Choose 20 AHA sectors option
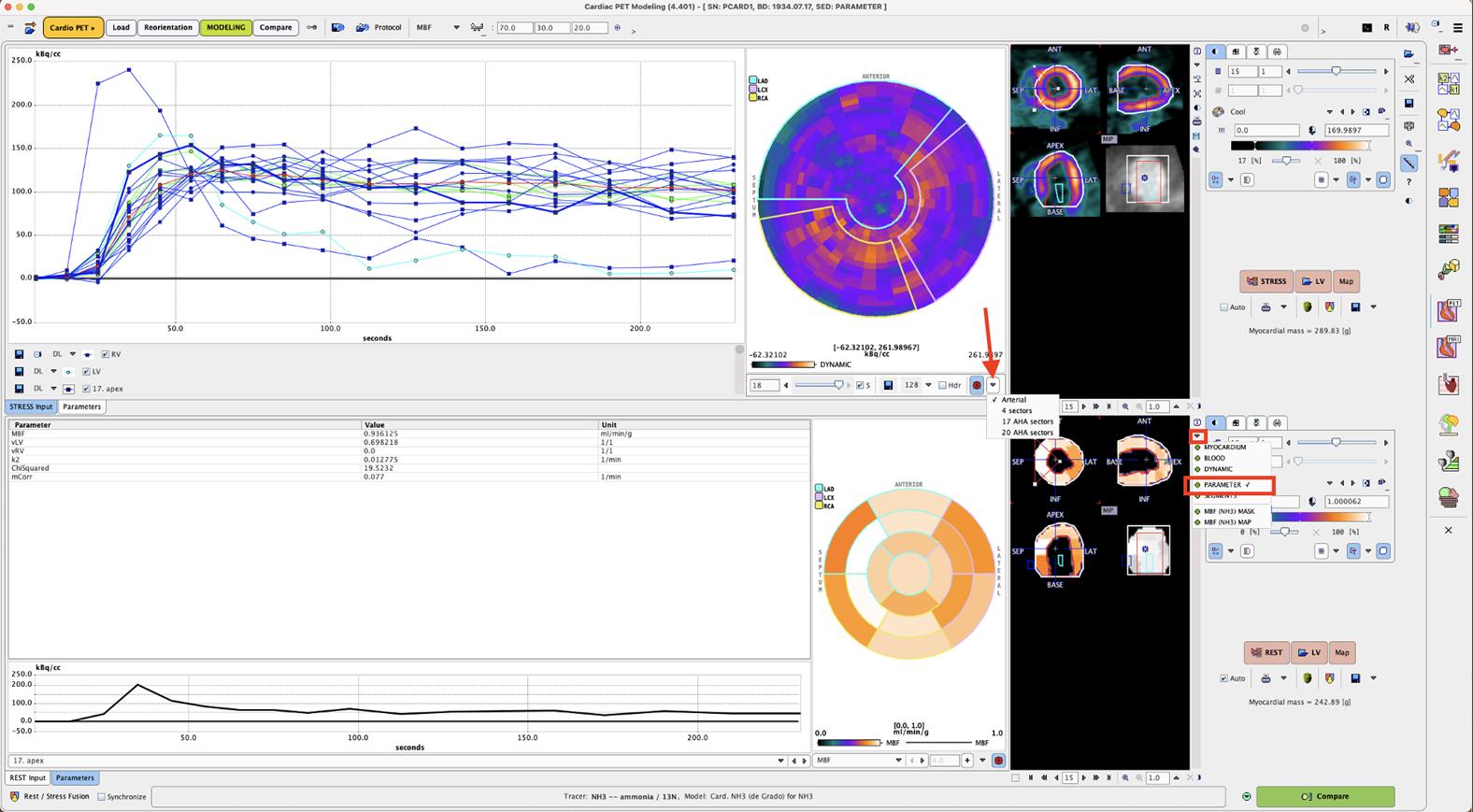The image size is (1473, 812). tap(1027, 433)
